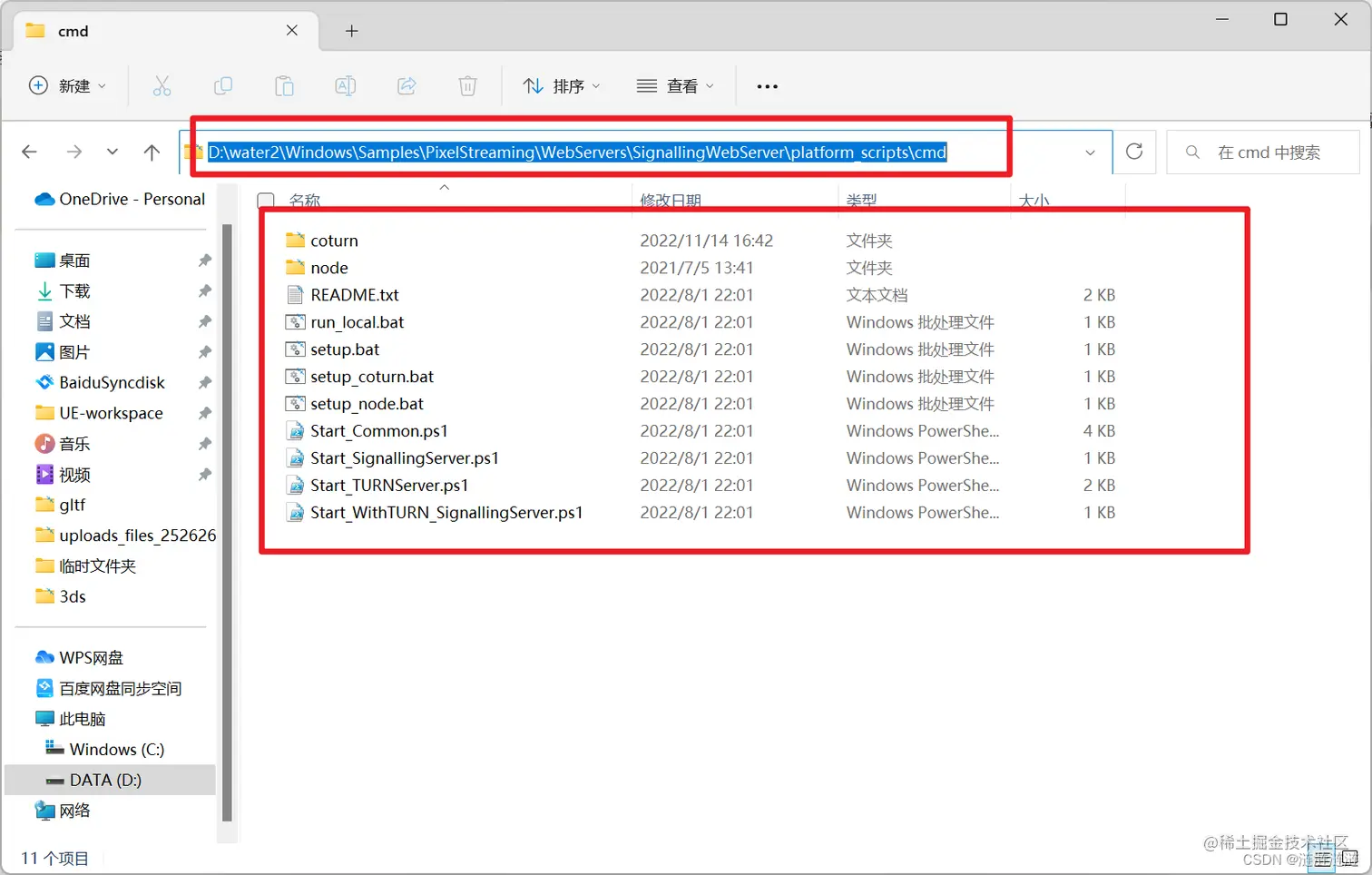This screenshot has height=875, width=1372.
Task: Go back with the left arrow
Action: click(30, 152)
